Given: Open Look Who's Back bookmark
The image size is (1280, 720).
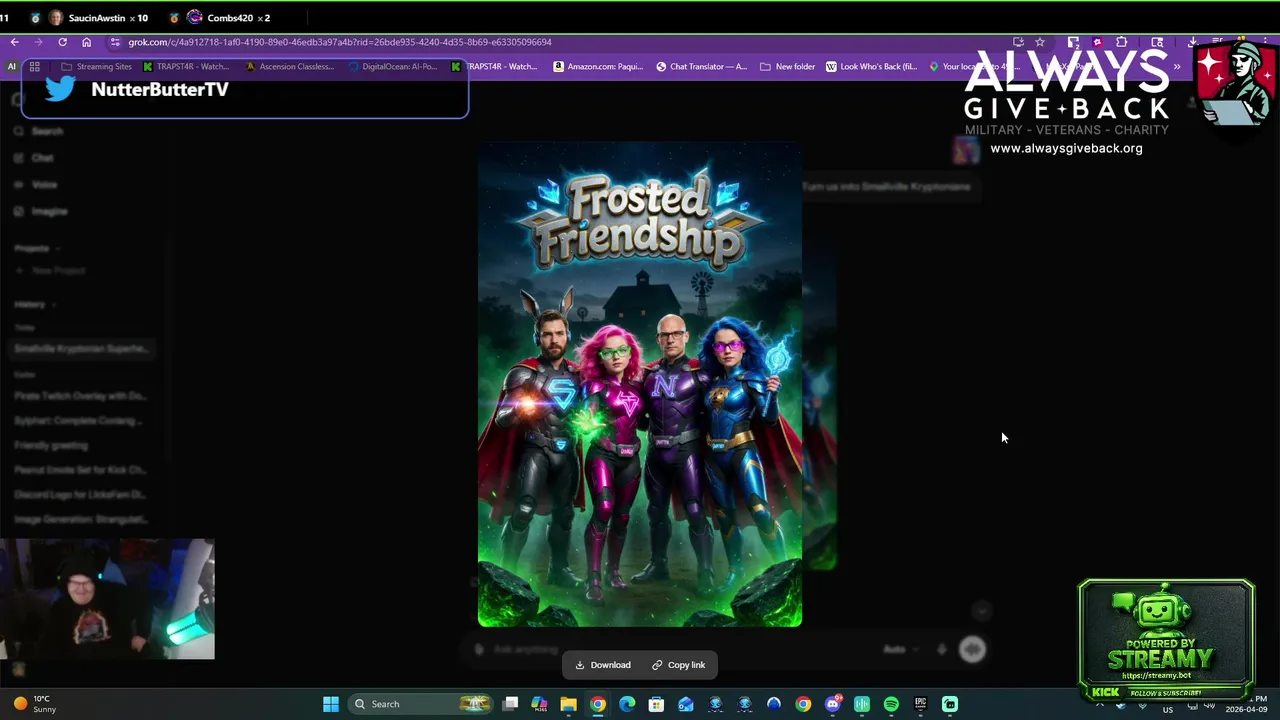Looking at the screenshot, I should (871, 67).
